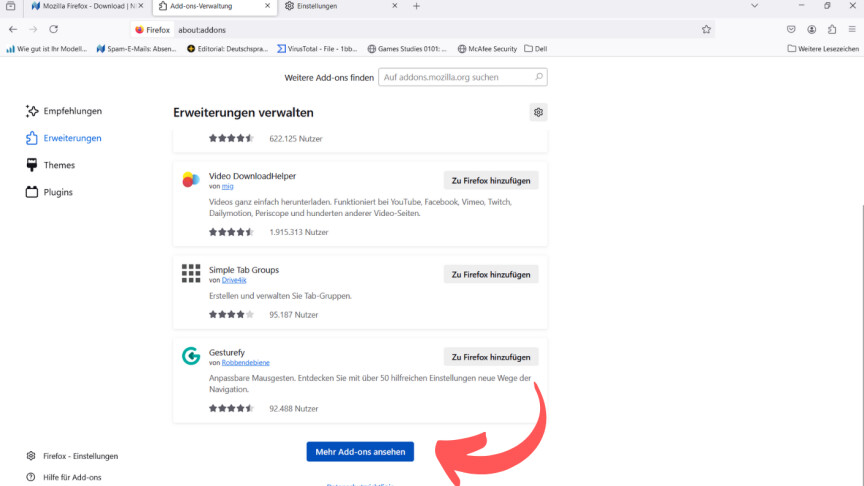The width and height of the screenshot is (864, 486).
Task: Open author link mig
Action: tap(228, 186)
